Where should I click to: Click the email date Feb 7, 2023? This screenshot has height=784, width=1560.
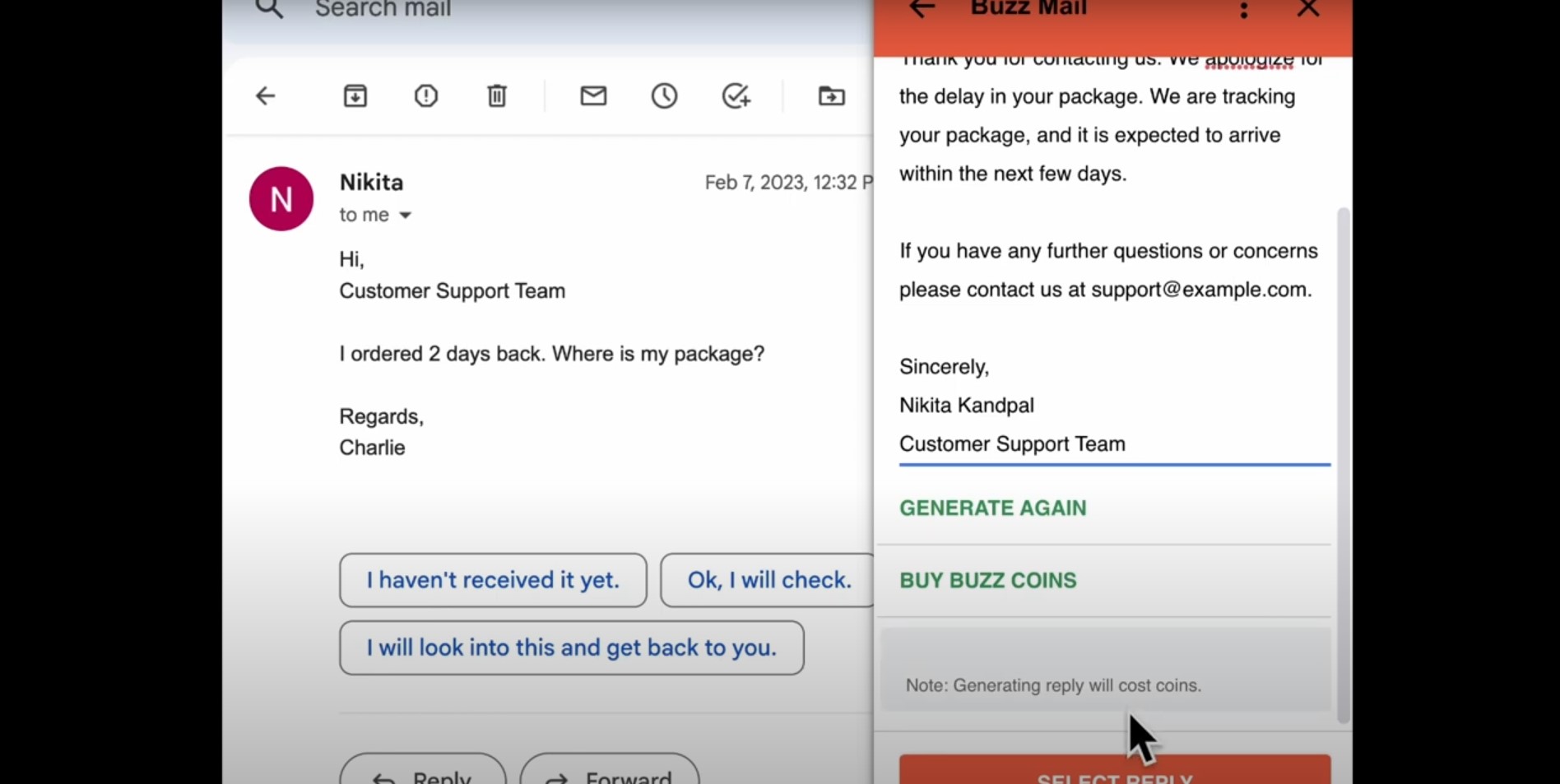coord(788,183)
